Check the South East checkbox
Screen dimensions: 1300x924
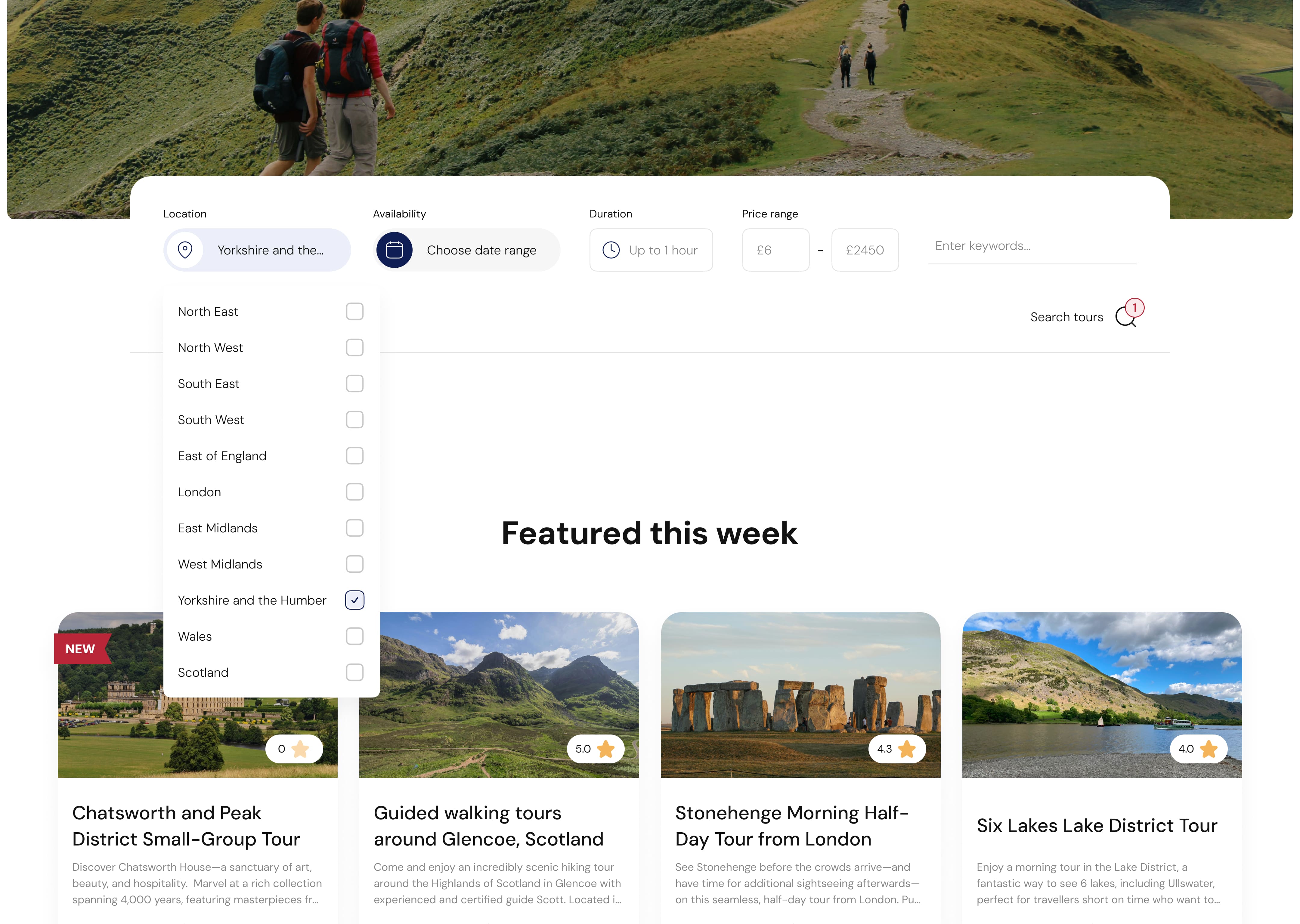(354, 383)
